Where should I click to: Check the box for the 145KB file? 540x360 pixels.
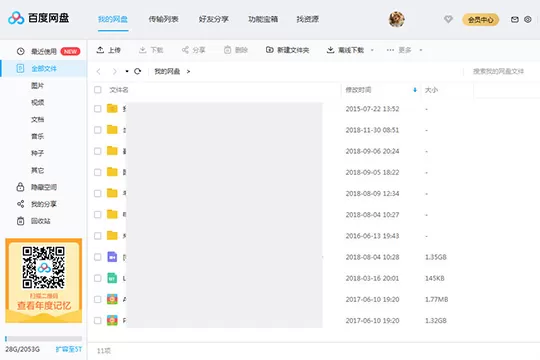pyautogui.click(x=98, y=278)
